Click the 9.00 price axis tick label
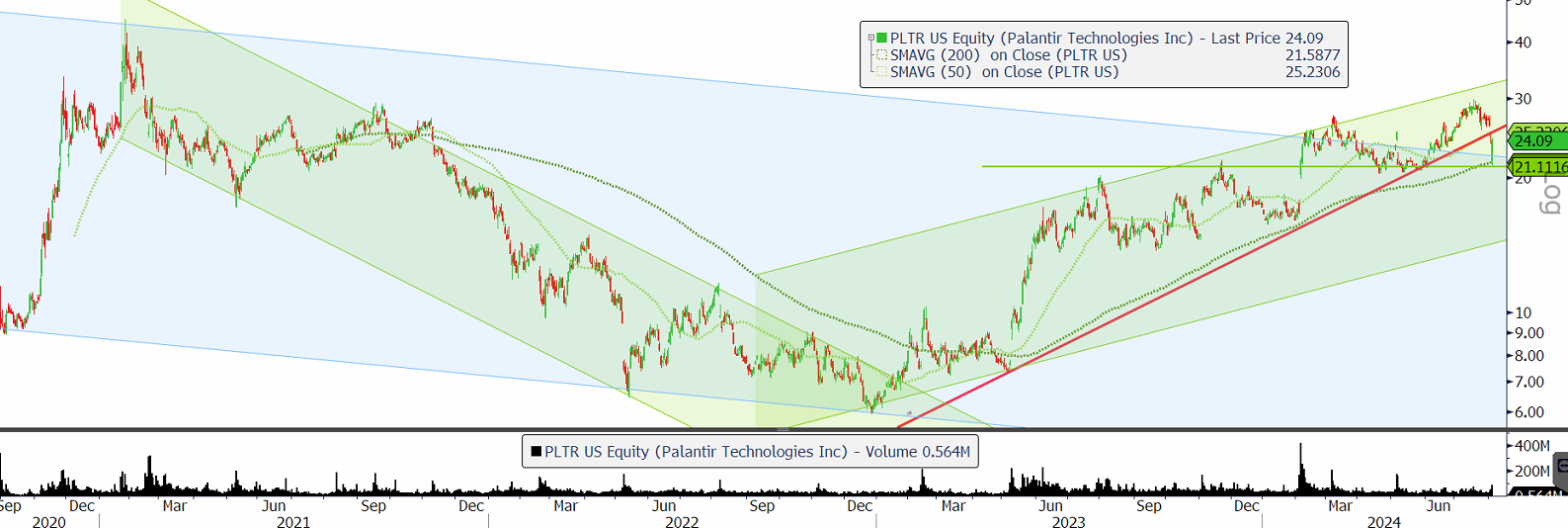This screenshot has width=1568, height=528. pos(1528,333)
